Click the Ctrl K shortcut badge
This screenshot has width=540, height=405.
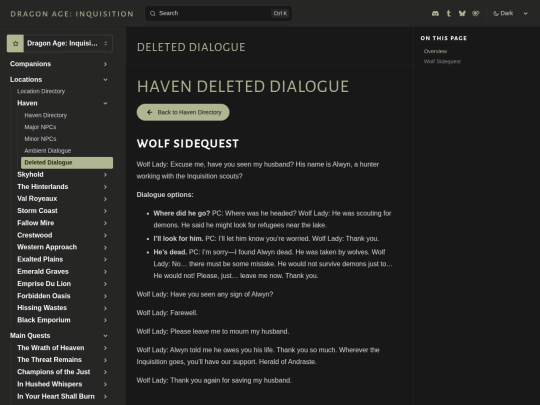point(280,13)
